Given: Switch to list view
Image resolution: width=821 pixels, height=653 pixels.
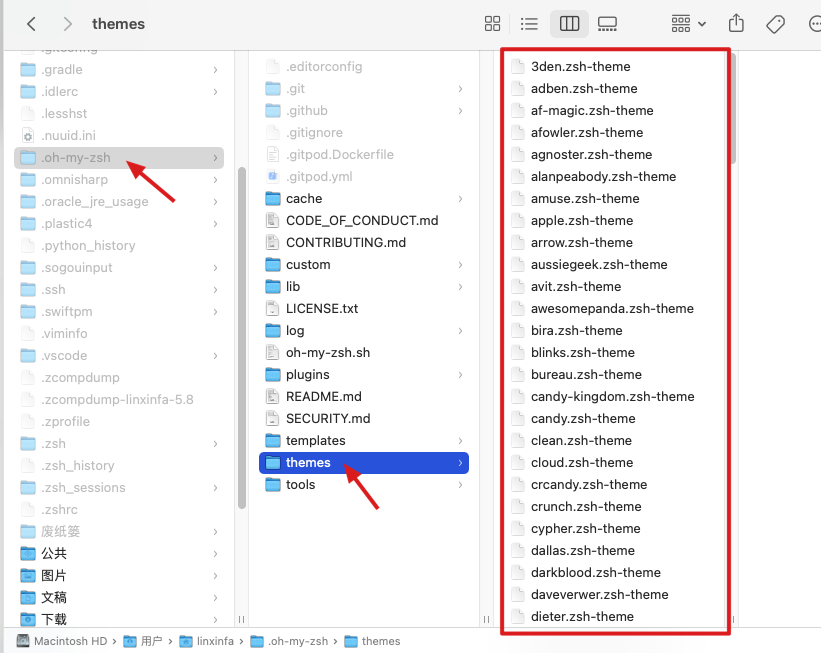Looking at the screenshot, I should [x=529, y=24].
